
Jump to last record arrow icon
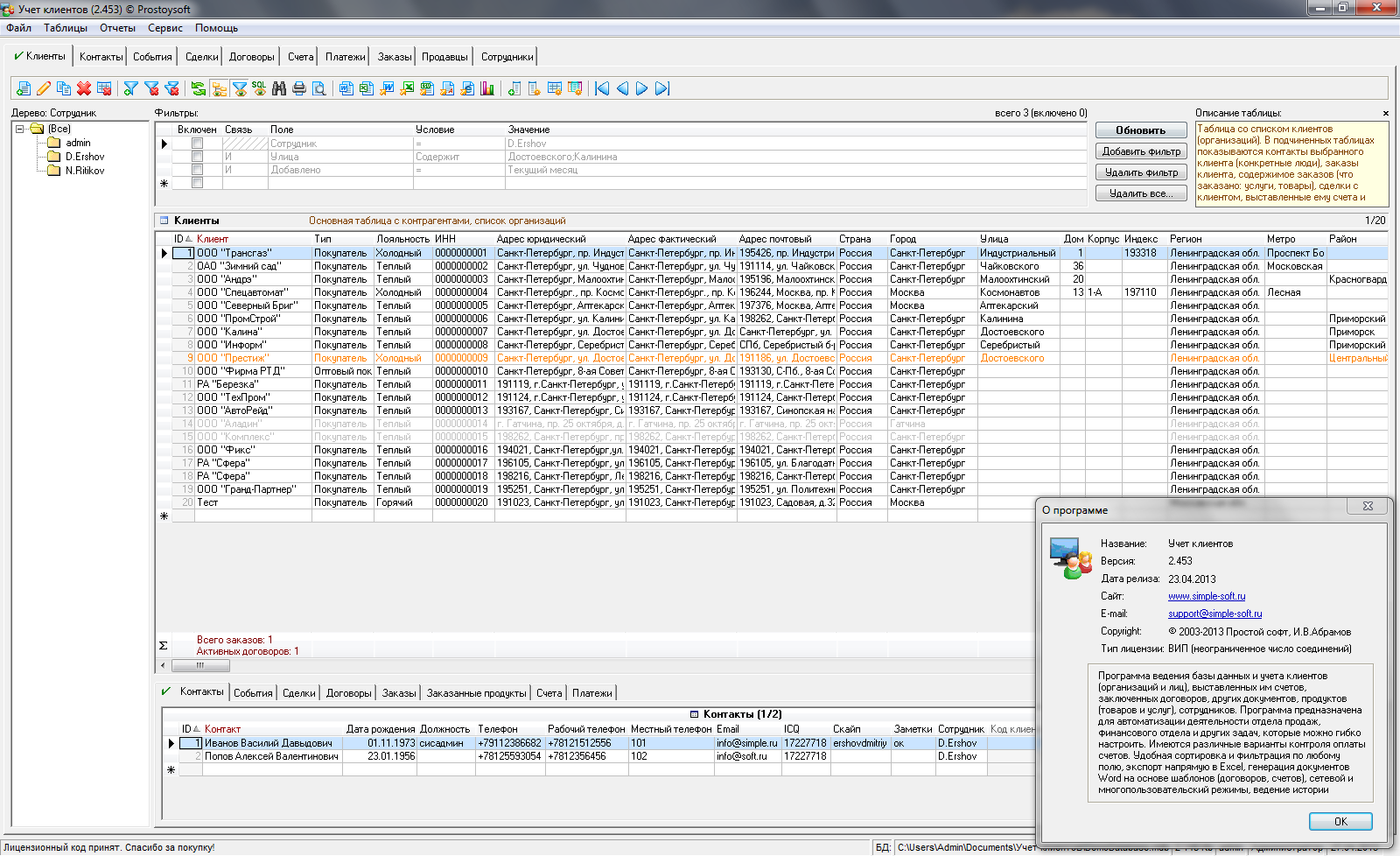(x=662, y=88)
